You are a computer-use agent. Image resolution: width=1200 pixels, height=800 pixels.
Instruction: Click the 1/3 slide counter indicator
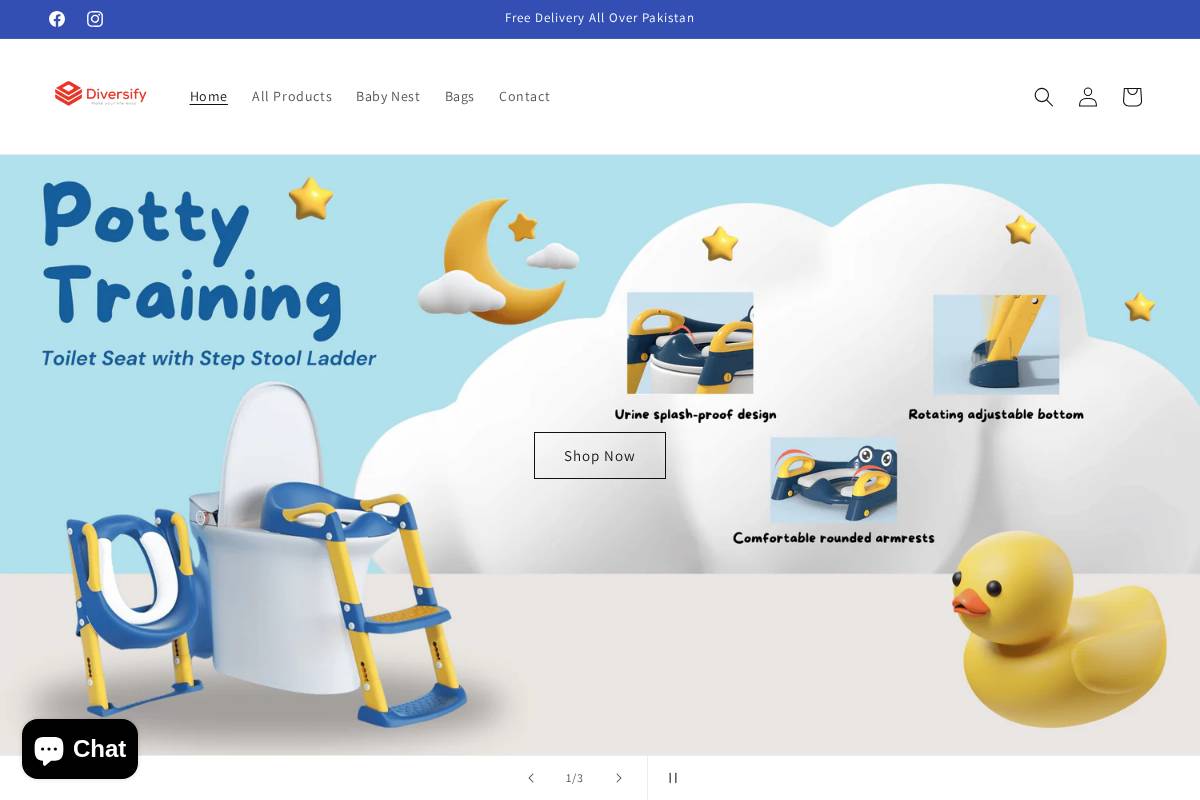pyautogui.click(x=575, y=777)
